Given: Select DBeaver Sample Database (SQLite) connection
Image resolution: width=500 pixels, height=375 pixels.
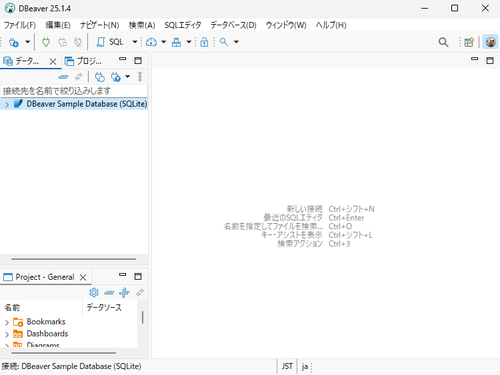Looking at the screenshot, I should click(x=87, y=104).
